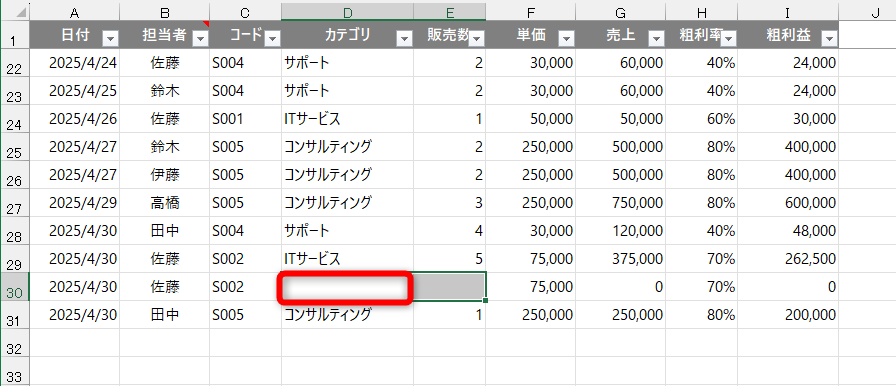The width and height of the screenshot is (896, 386).
Task: Click the カテゴリ header cell
Action: click(347, 35)
